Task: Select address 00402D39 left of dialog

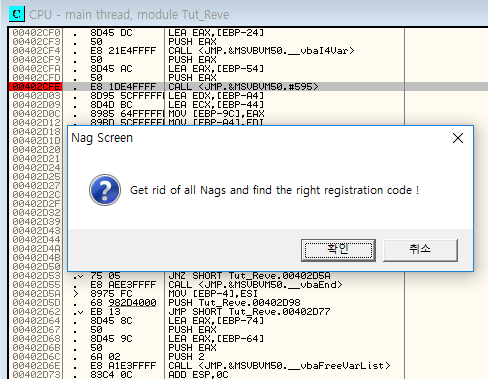Action: pos(37,222)
